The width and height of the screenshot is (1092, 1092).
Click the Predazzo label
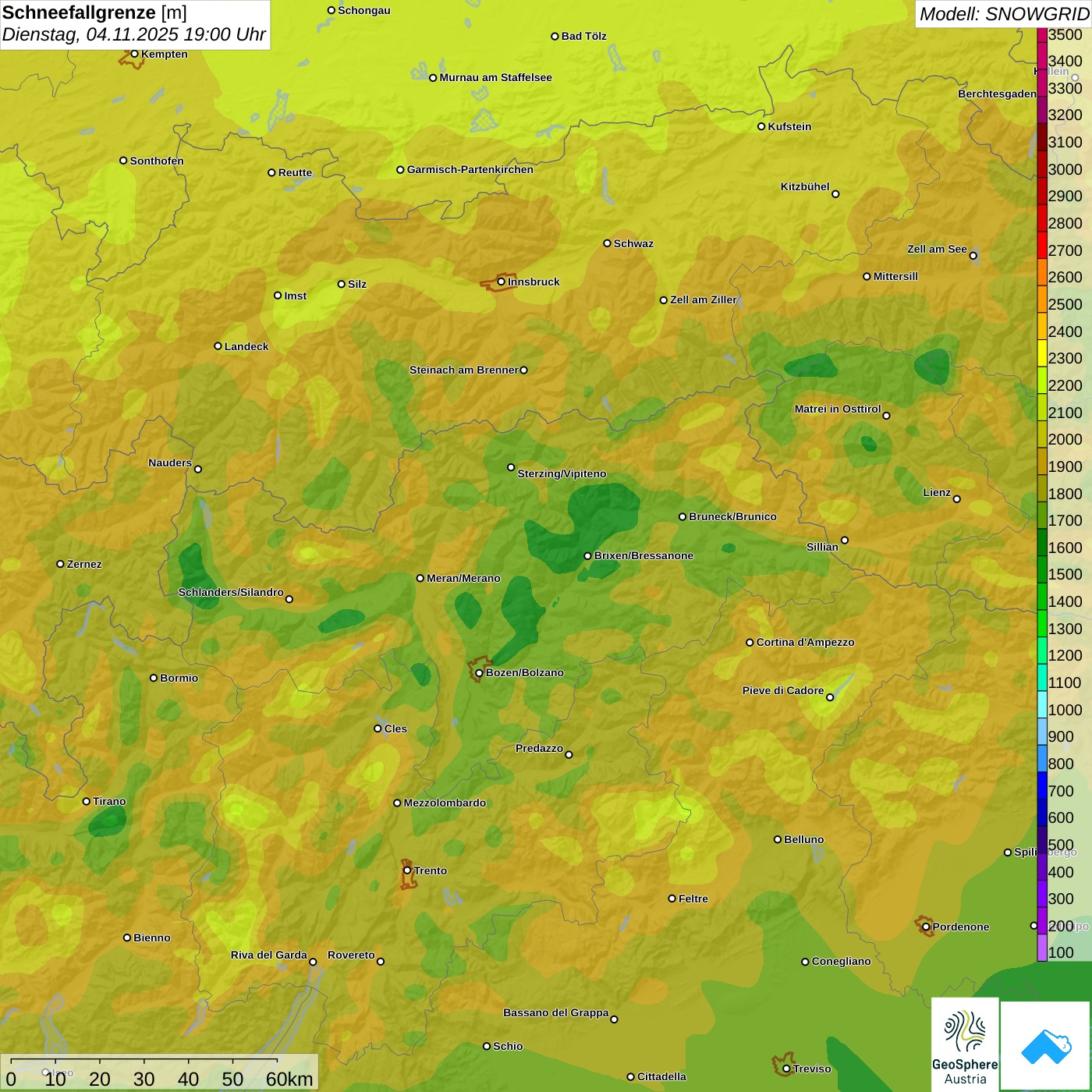[539, 748]
